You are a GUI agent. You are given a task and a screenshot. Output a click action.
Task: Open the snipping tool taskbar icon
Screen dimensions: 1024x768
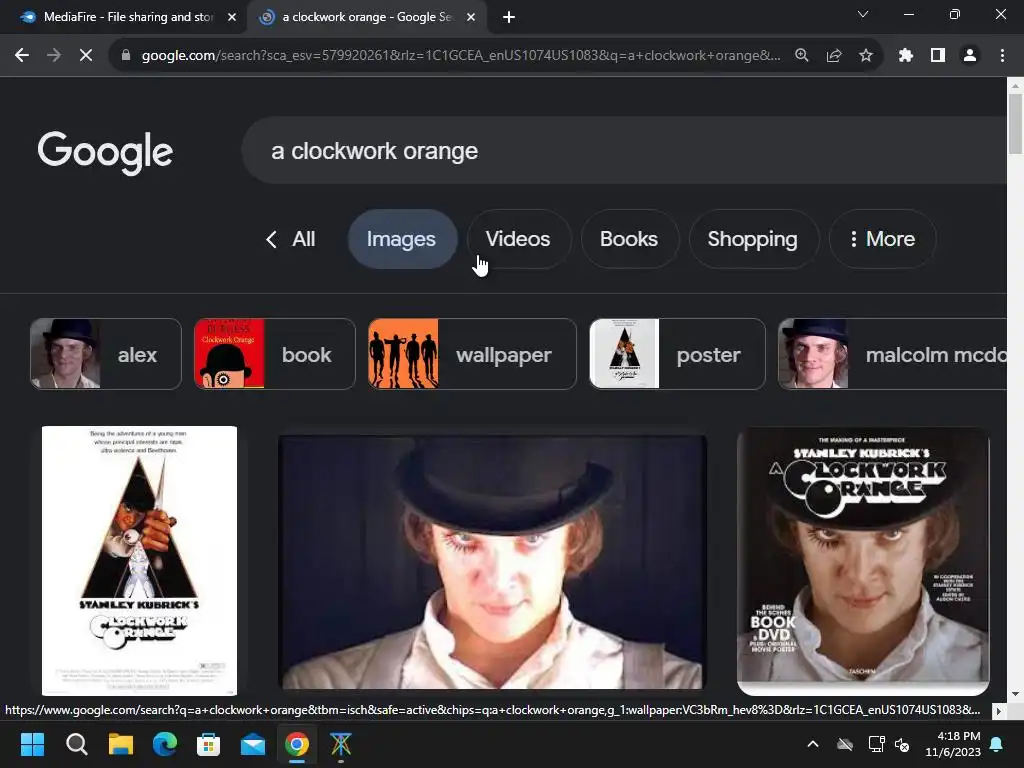(x=340, y=744)
